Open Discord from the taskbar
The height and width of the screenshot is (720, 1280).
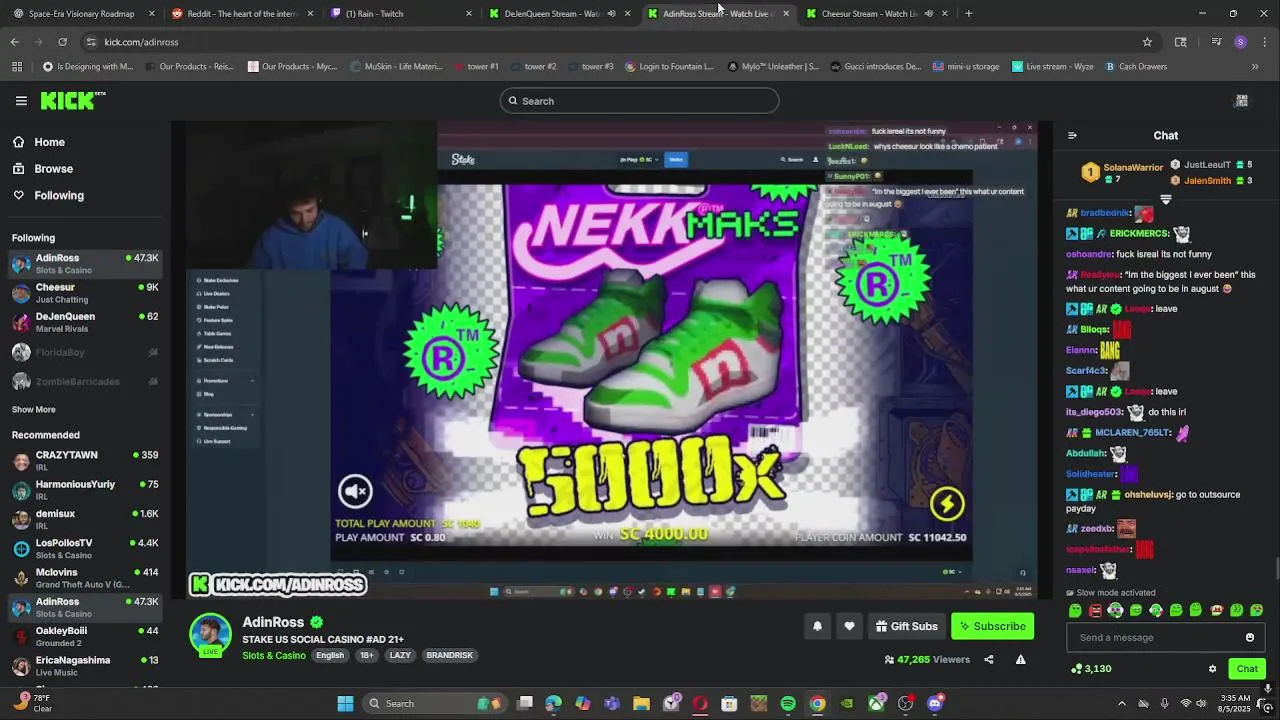934,704
